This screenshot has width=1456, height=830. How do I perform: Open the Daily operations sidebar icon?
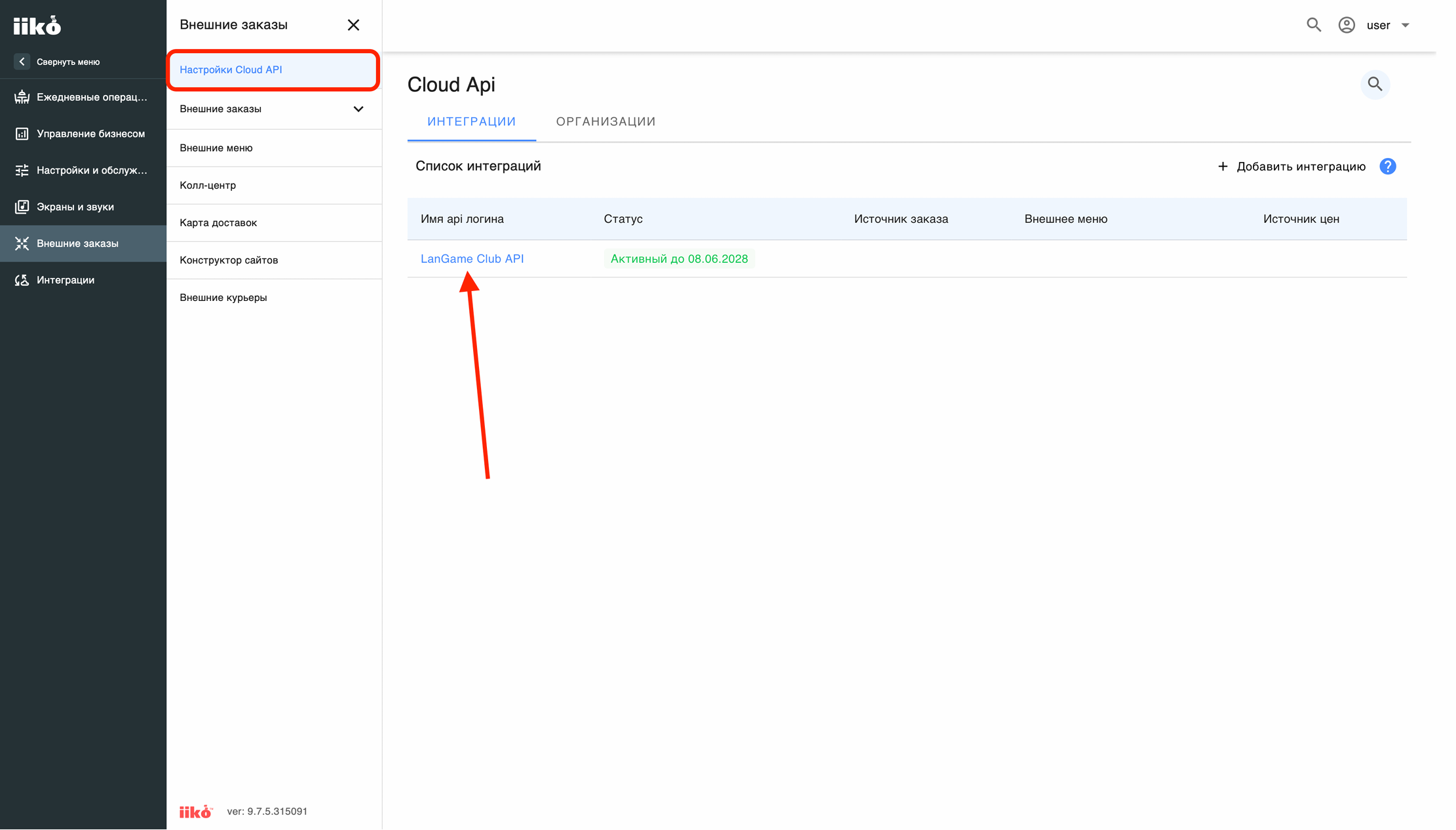pos(22,97)
